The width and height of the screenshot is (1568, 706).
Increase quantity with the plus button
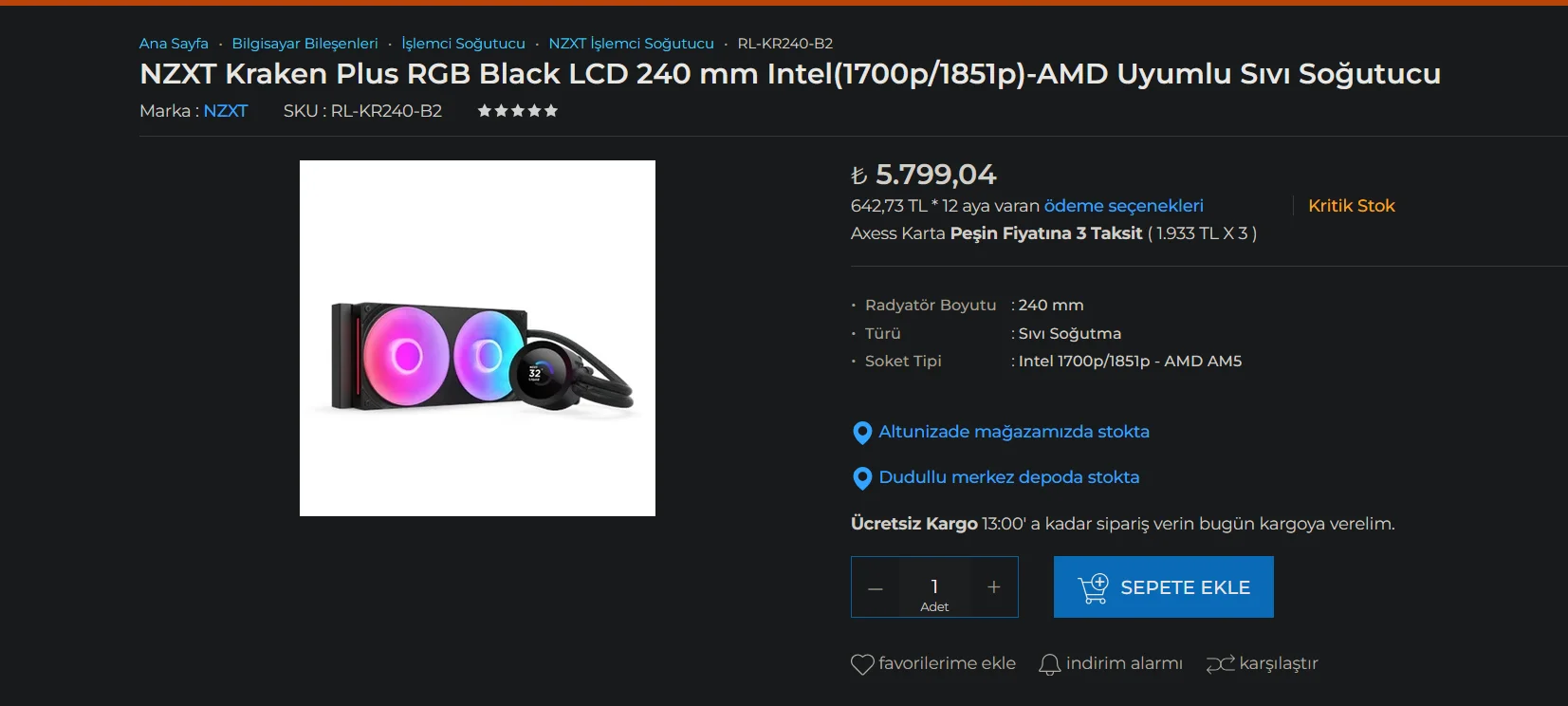993,587
